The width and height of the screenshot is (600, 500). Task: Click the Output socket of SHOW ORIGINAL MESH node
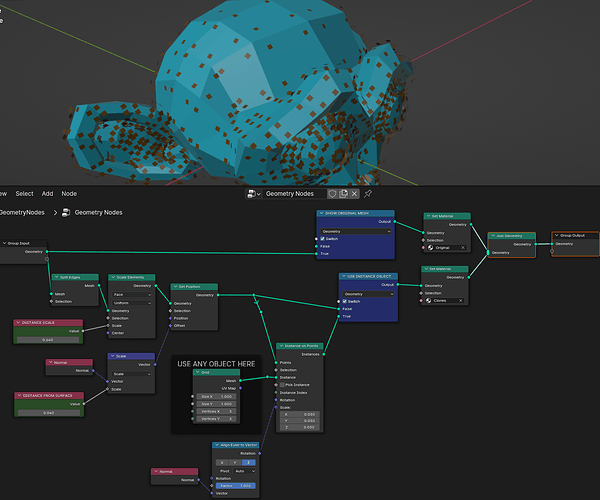[395, 221]
